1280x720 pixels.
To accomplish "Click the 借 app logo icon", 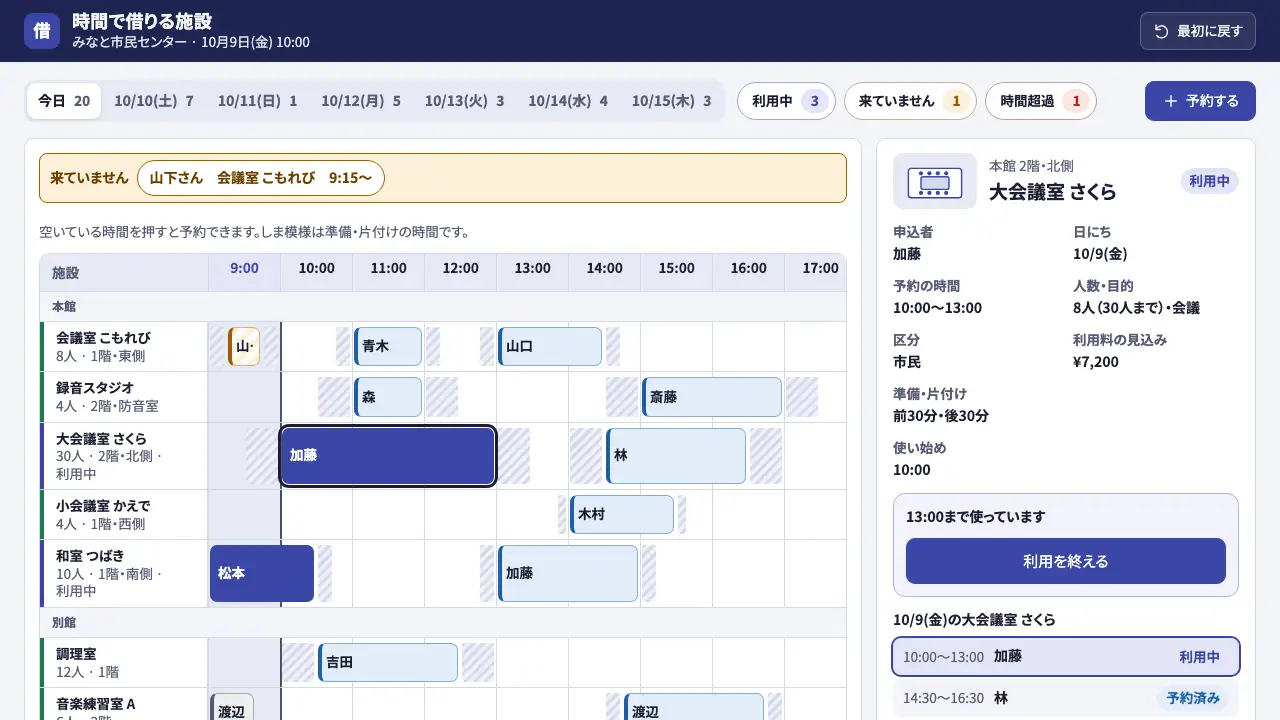I will point(42,31).
